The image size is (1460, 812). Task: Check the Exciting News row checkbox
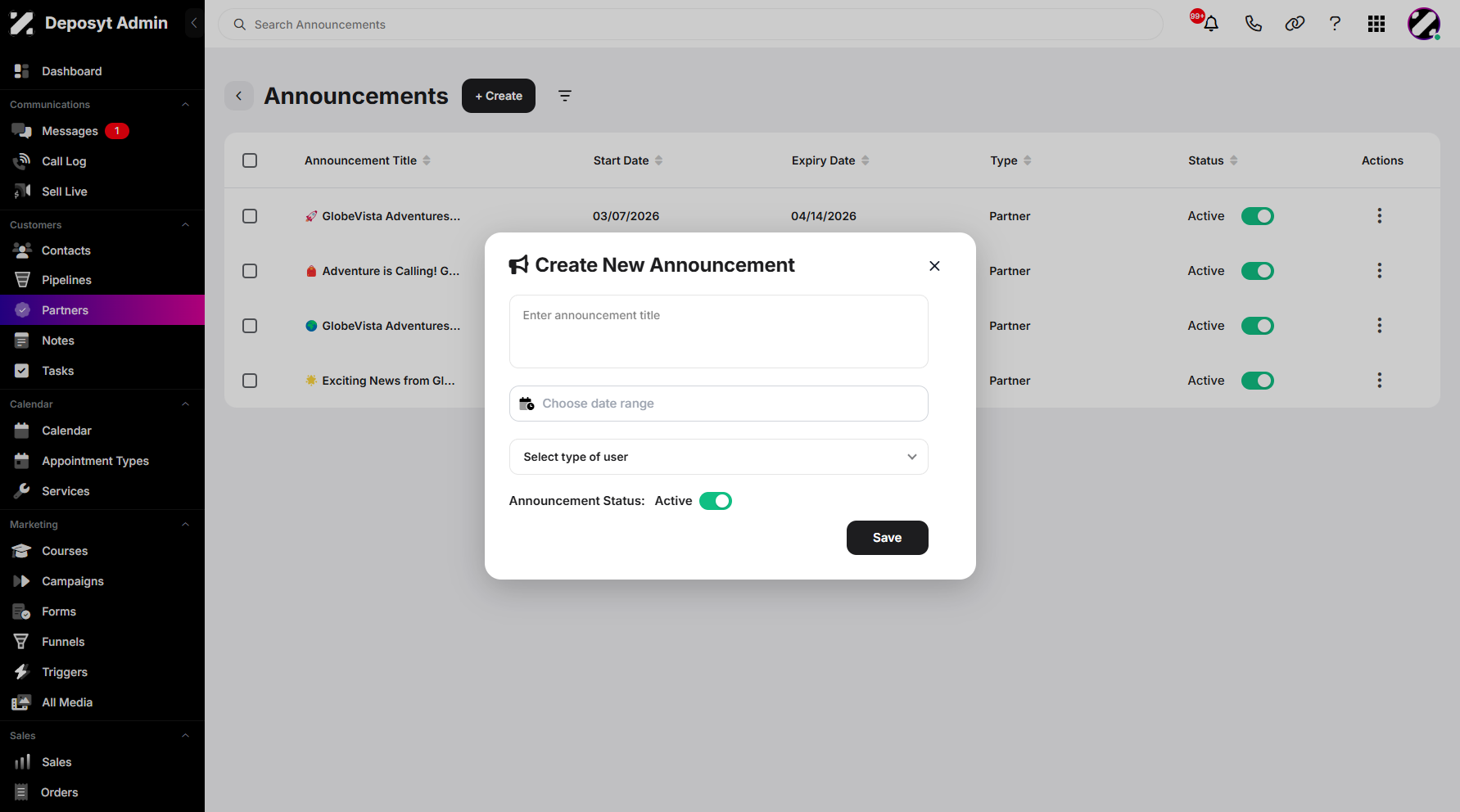pos(250,381)
